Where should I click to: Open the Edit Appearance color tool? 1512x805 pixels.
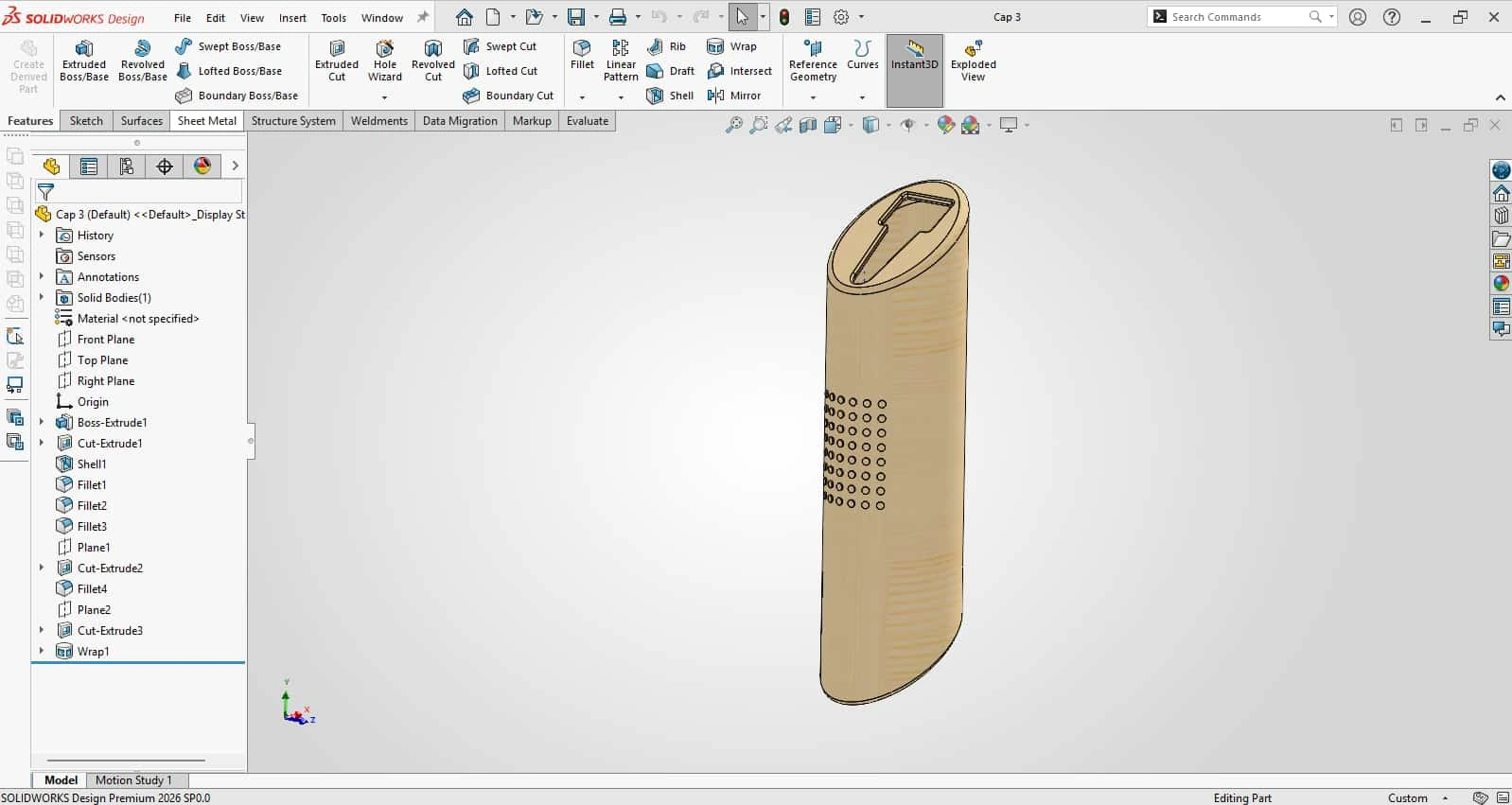[x=946, y=125]
